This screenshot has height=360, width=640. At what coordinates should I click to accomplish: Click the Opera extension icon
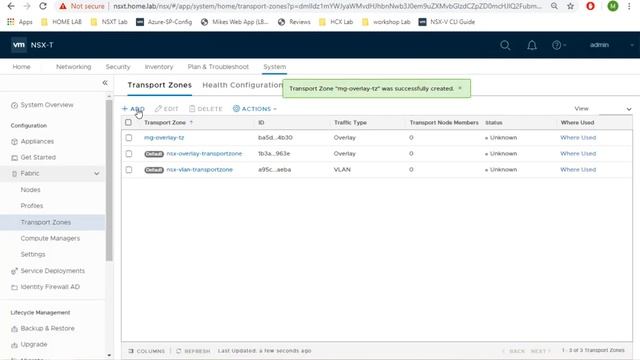[x=590, y=6]
